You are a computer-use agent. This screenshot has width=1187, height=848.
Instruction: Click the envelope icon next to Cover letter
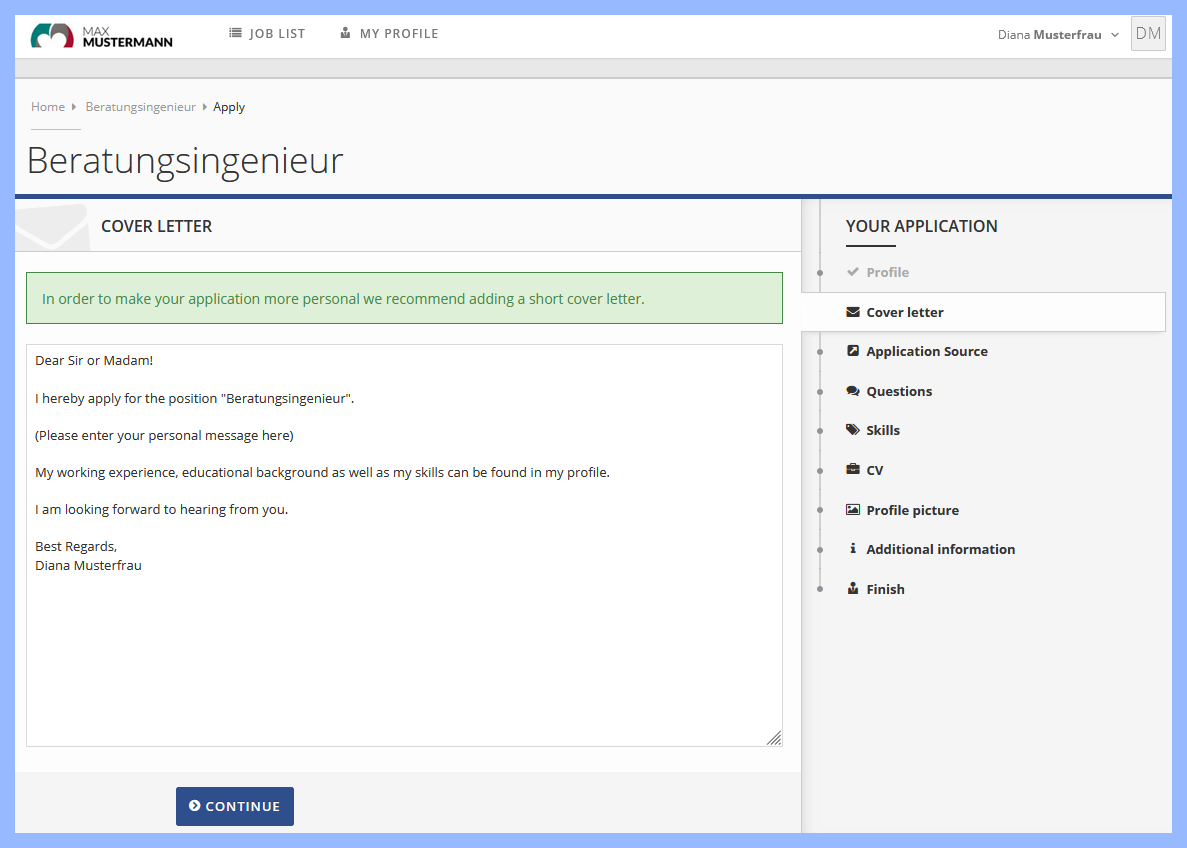[x=852, y=311]
